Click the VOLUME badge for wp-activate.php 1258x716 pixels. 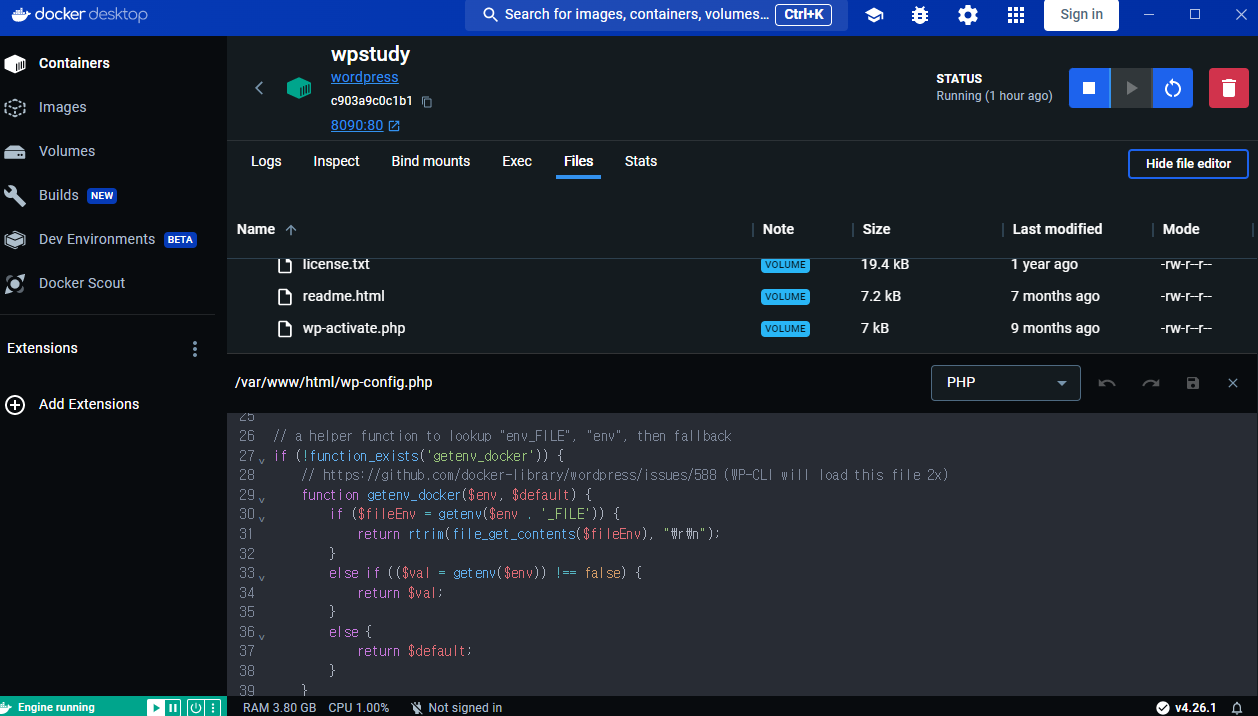click(785, 329)
